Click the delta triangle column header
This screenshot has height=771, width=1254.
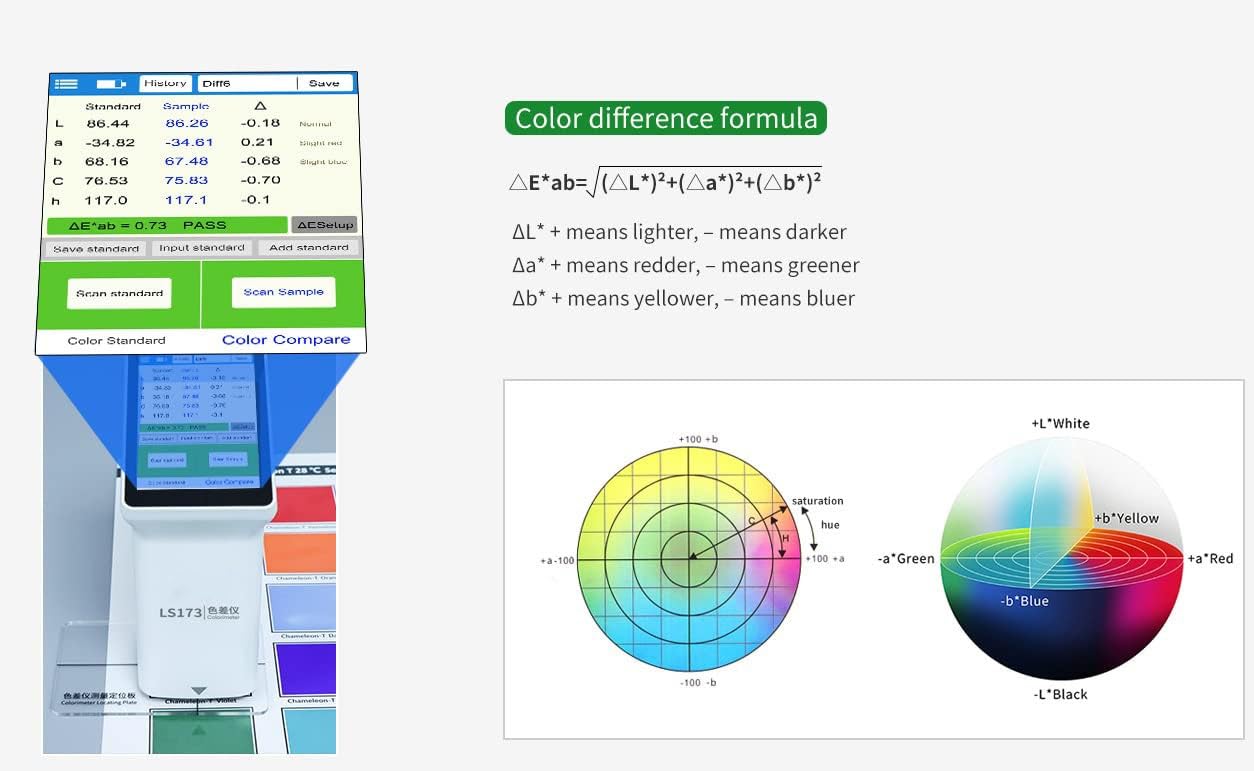260,105
